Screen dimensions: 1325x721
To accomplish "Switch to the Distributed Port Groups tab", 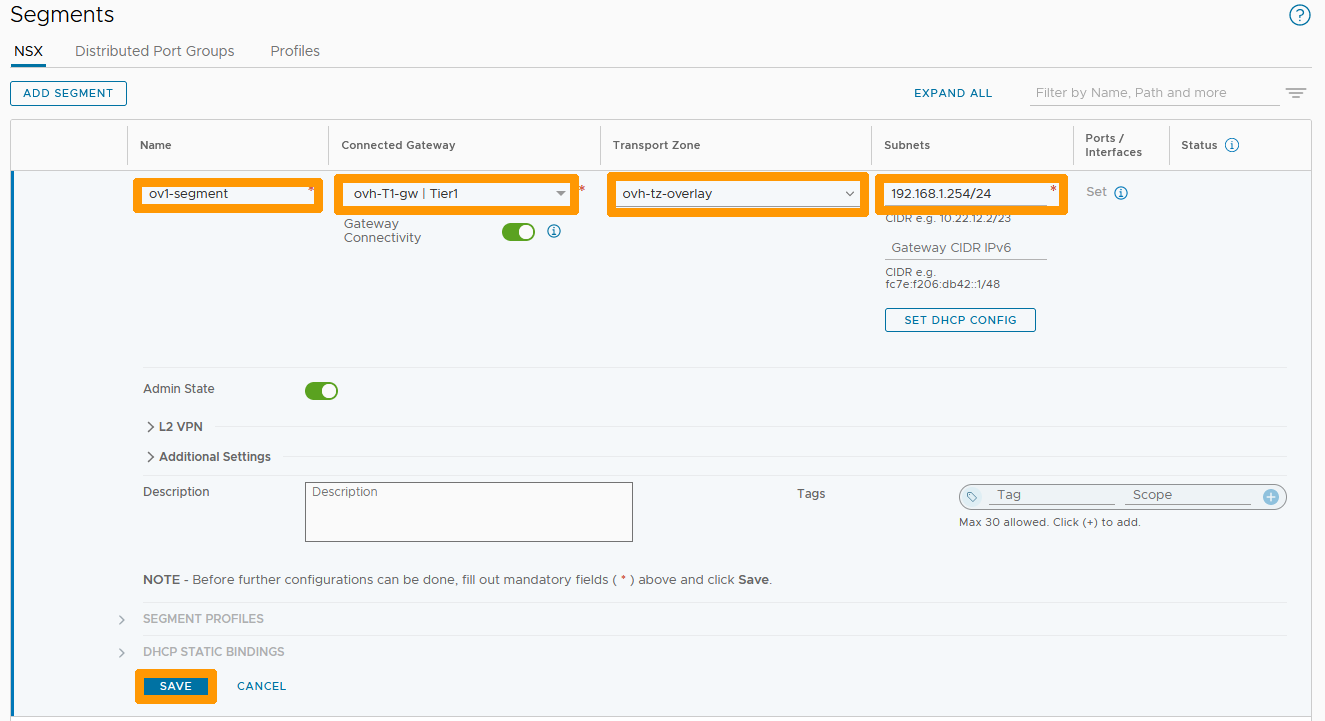I will click(154, 51).
